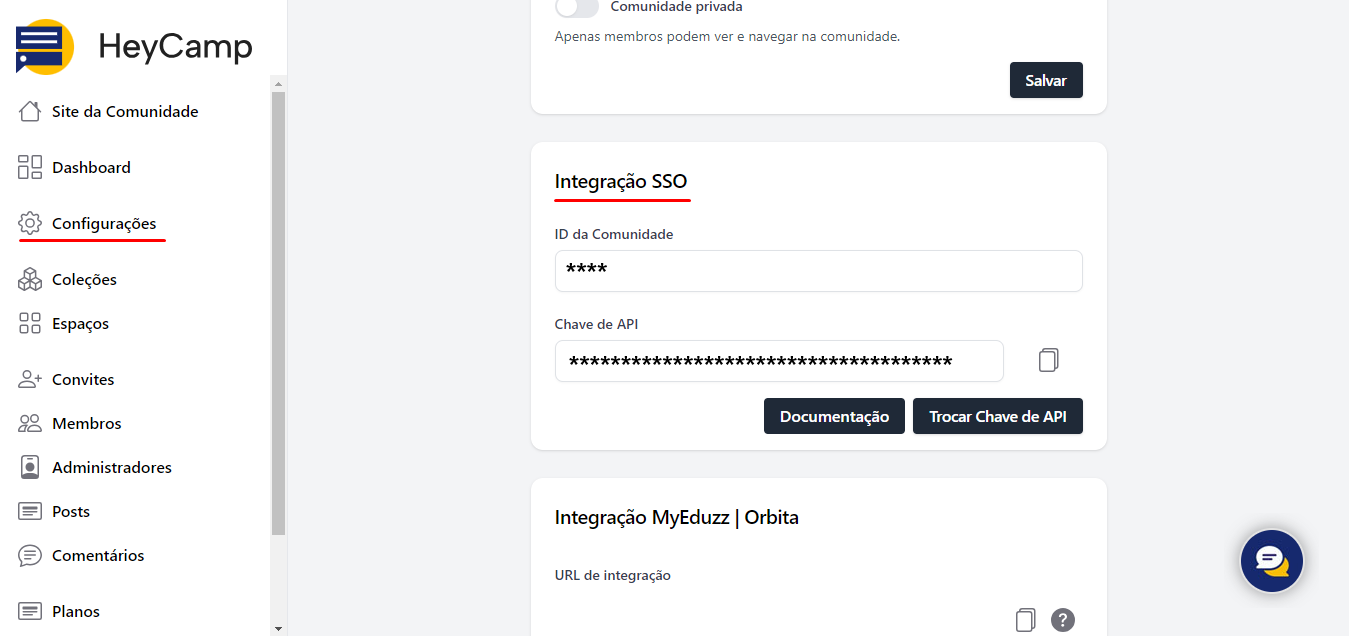Image resolution: width=1349 pixels, height=636 pixels.
Task: Click the help question mark icon
Action: point(1062,620)
